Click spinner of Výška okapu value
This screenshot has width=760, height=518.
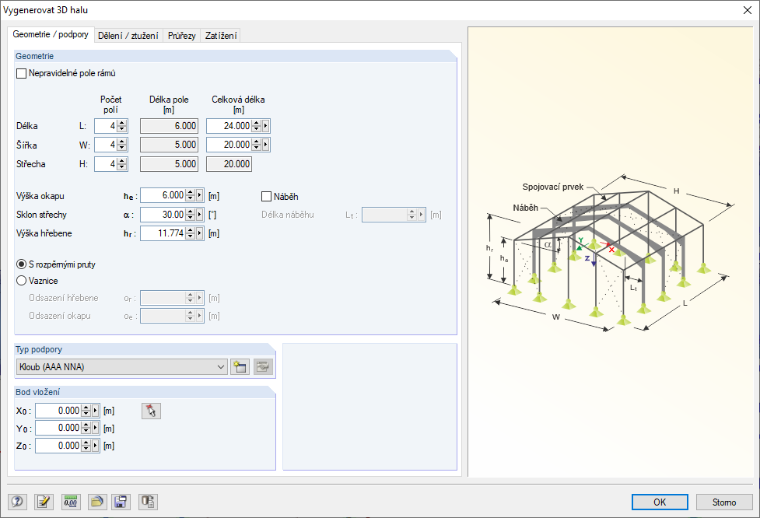tap(190, 195)
